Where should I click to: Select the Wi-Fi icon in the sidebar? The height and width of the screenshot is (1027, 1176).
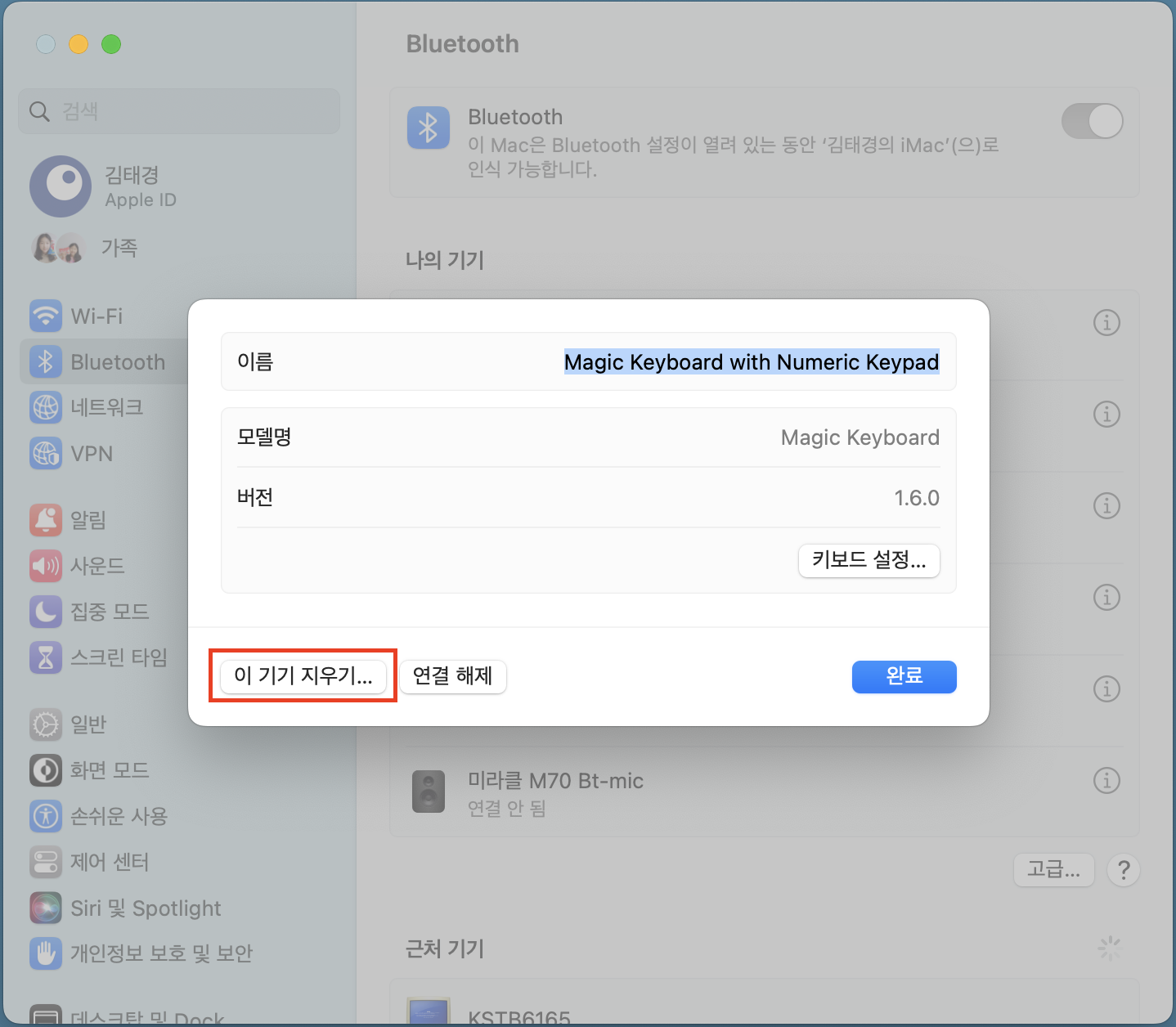[x=45, y=316]
